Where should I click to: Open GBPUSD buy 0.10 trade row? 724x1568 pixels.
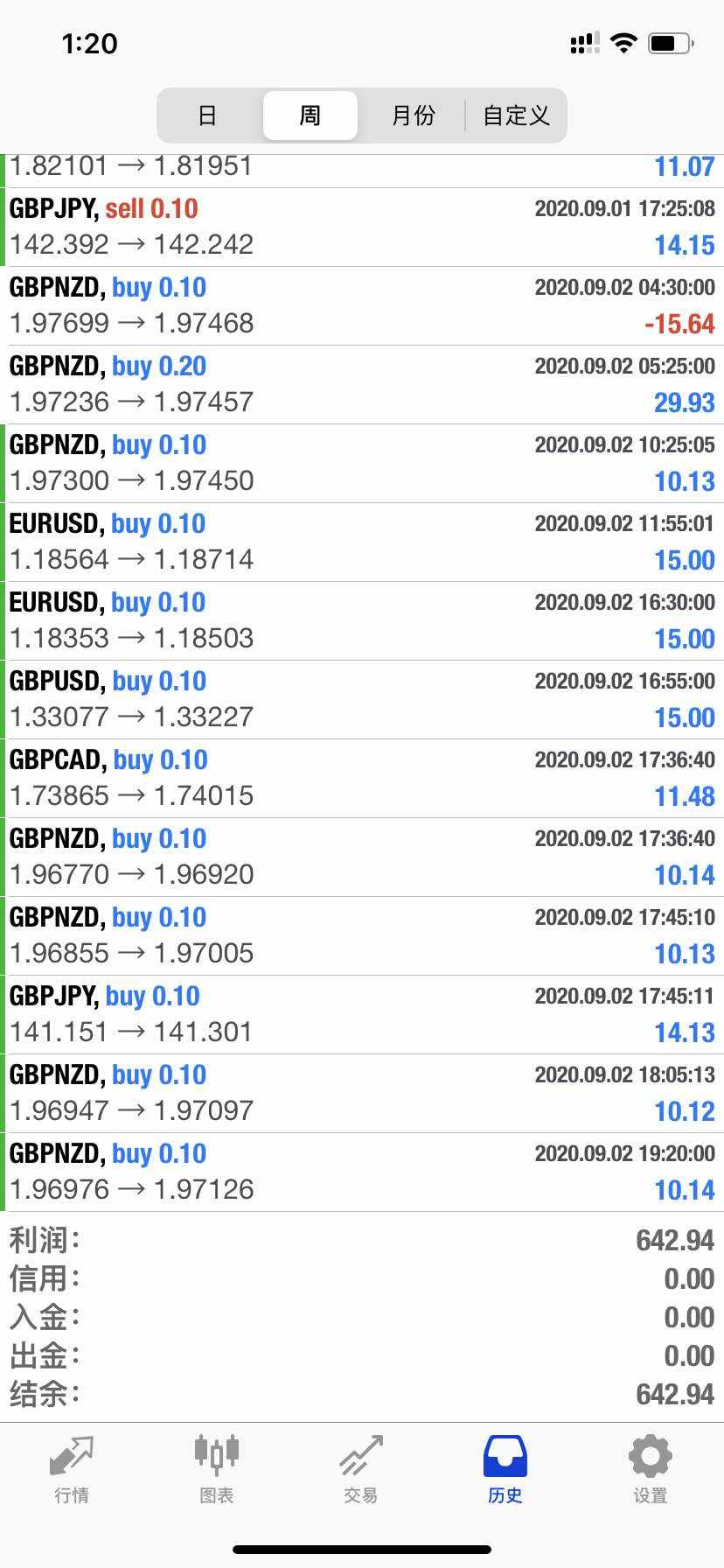(362, 699)
